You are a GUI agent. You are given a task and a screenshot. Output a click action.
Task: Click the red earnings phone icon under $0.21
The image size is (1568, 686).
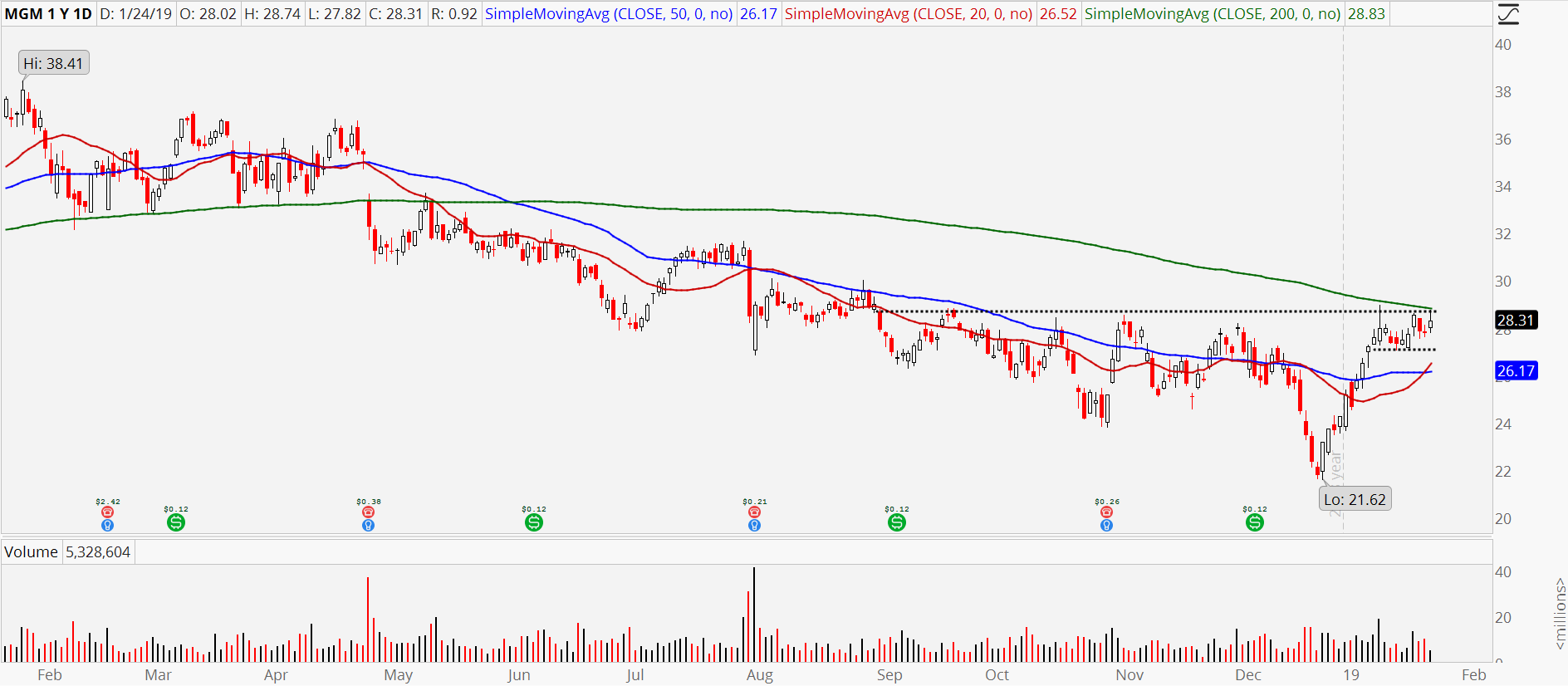pos(754,512)
